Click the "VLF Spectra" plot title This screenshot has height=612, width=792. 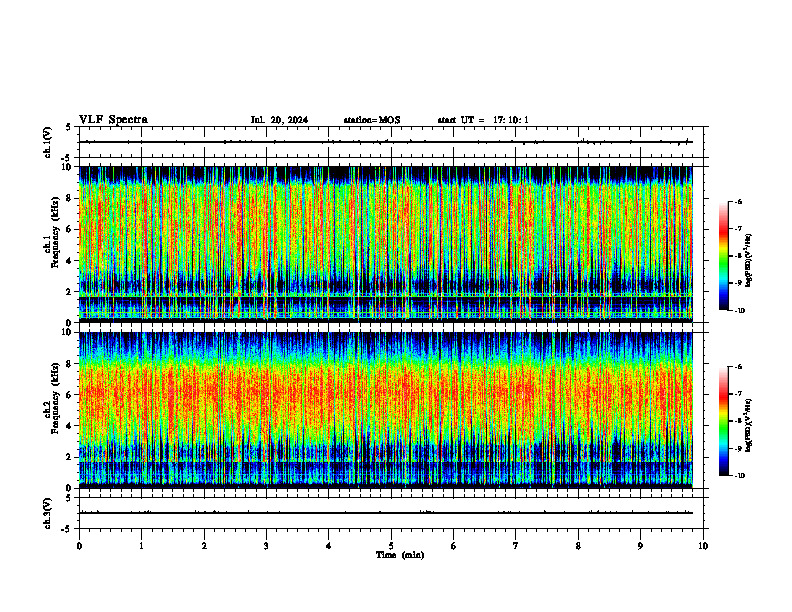click(113, 120)
